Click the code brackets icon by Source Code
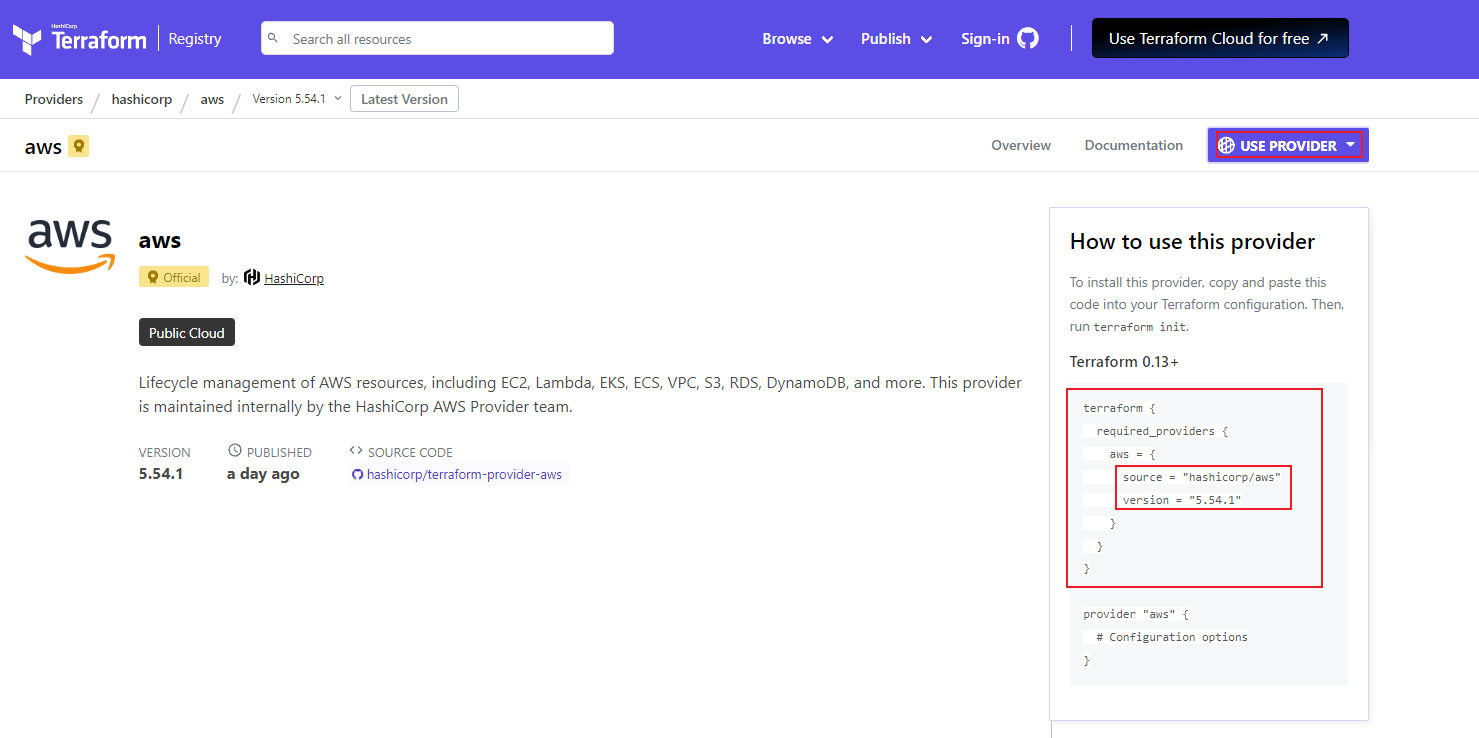This screenshot has width=1479, height=738. pyautogui.click(x=356, y=452)
